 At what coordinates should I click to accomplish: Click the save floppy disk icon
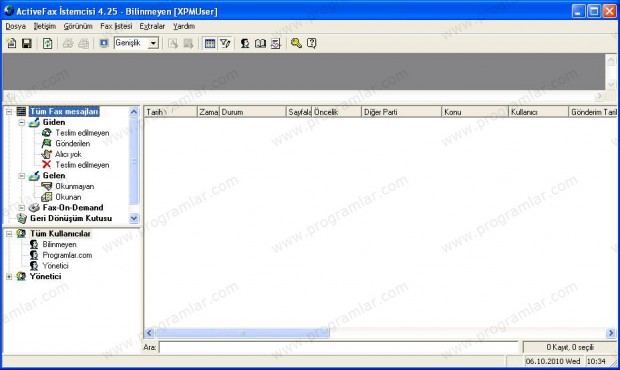26,43
